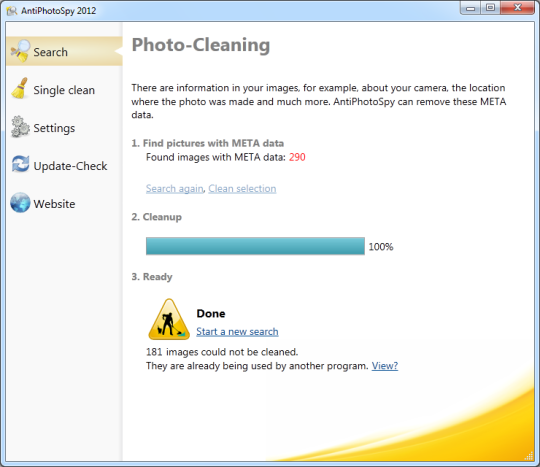The width and height of the screenshot is (540, 467).
Task: Click the Single clean broom icon
Action: click(x=20, y=89)
